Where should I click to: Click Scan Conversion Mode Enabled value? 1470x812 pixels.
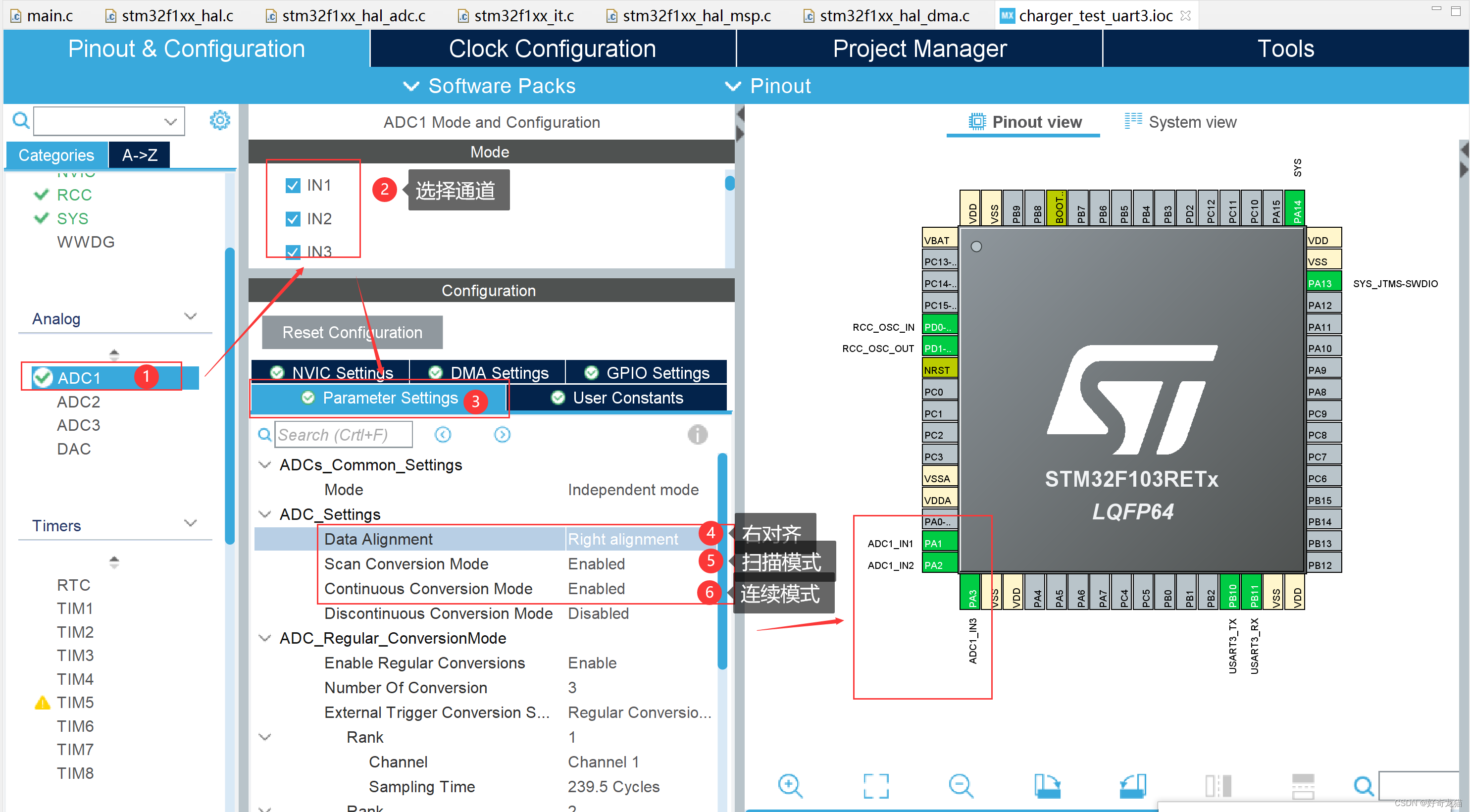(596, 564)
